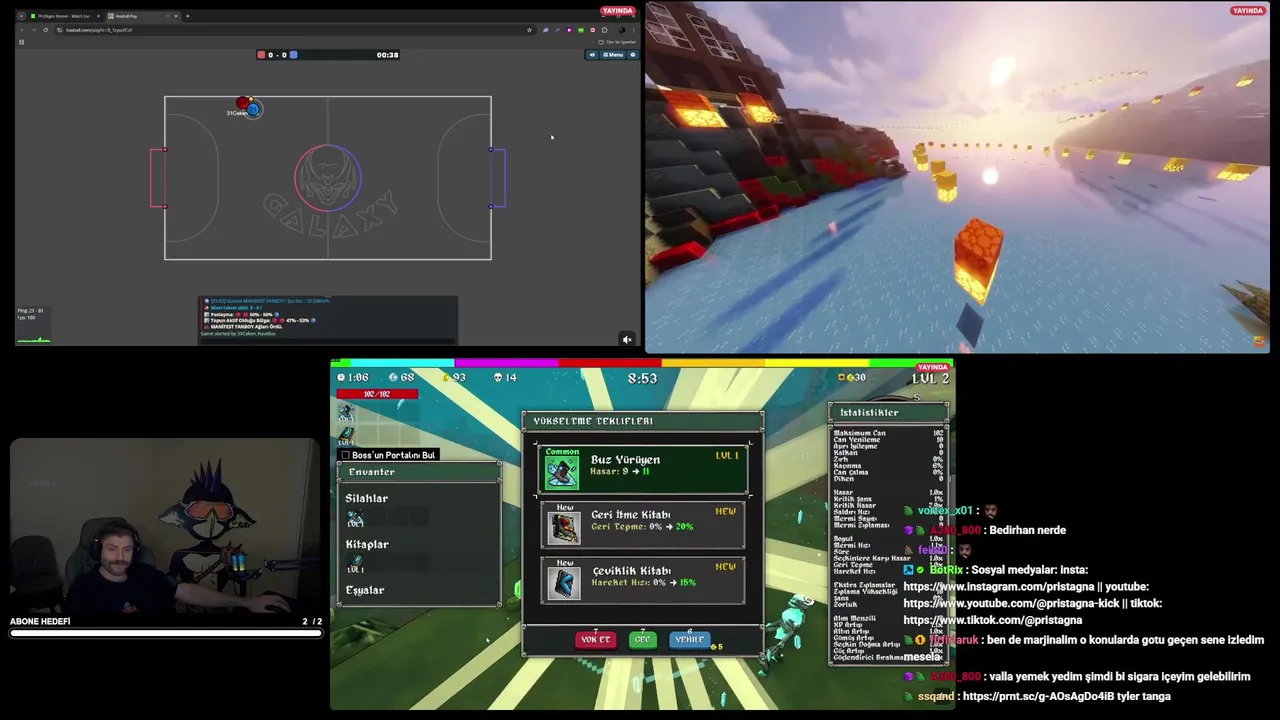Open a new browser tab

[x=187, y=16]
